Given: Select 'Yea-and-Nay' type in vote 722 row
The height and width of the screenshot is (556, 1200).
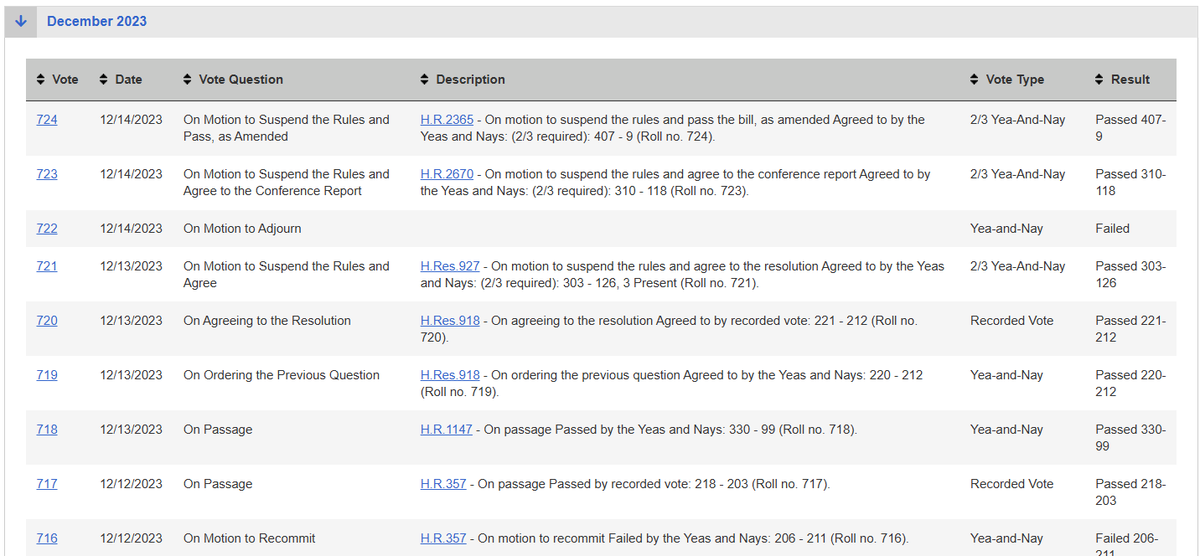Looking at the screenshot, I should (x=1006, y=228).
